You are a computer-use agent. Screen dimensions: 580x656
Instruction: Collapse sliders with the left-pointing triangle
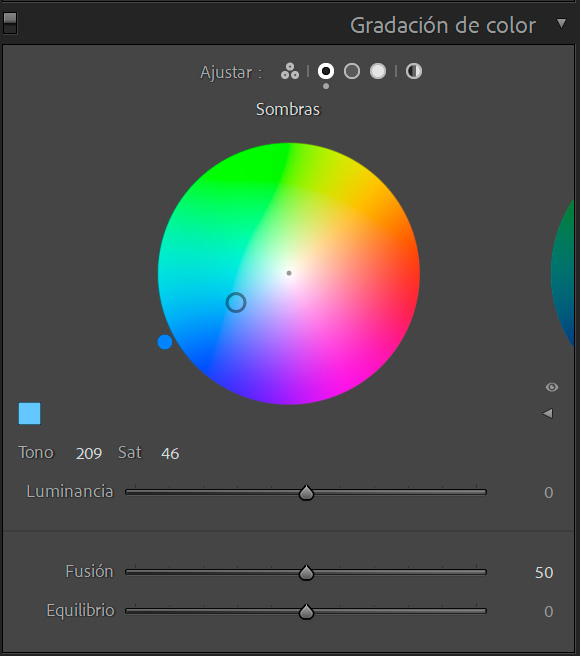click(x=547, y=413)
